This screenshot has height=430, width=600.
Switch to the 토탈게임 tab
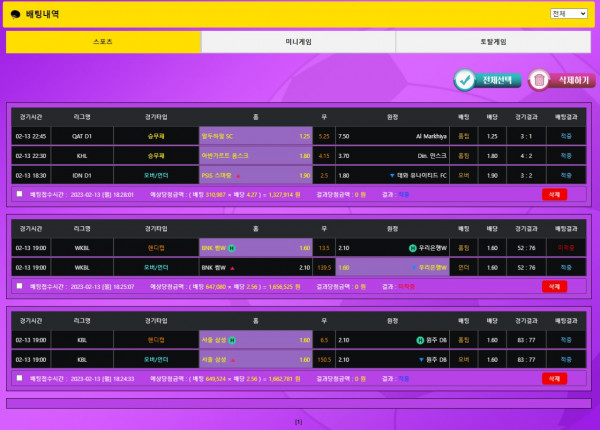tap(493, 42)
